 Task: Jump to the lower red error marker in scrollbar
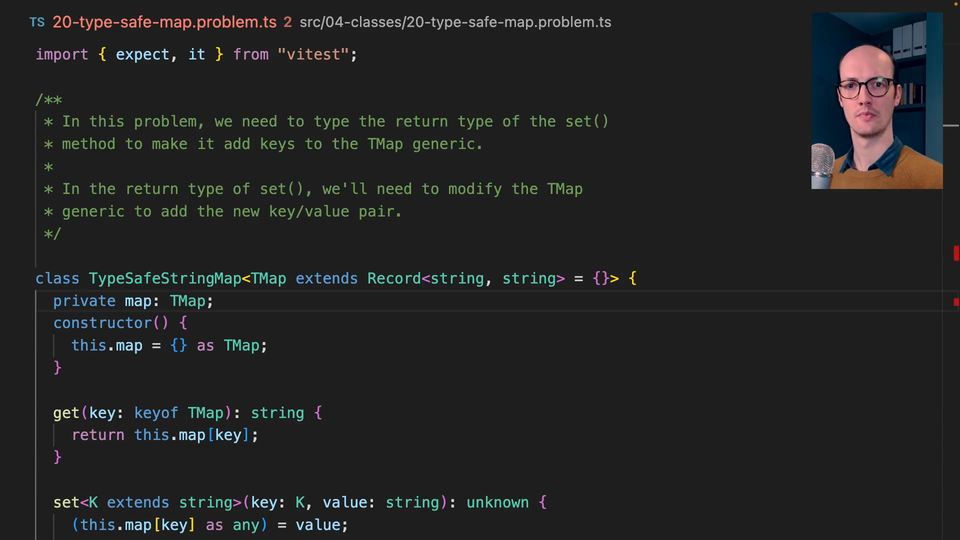(956, 301)
